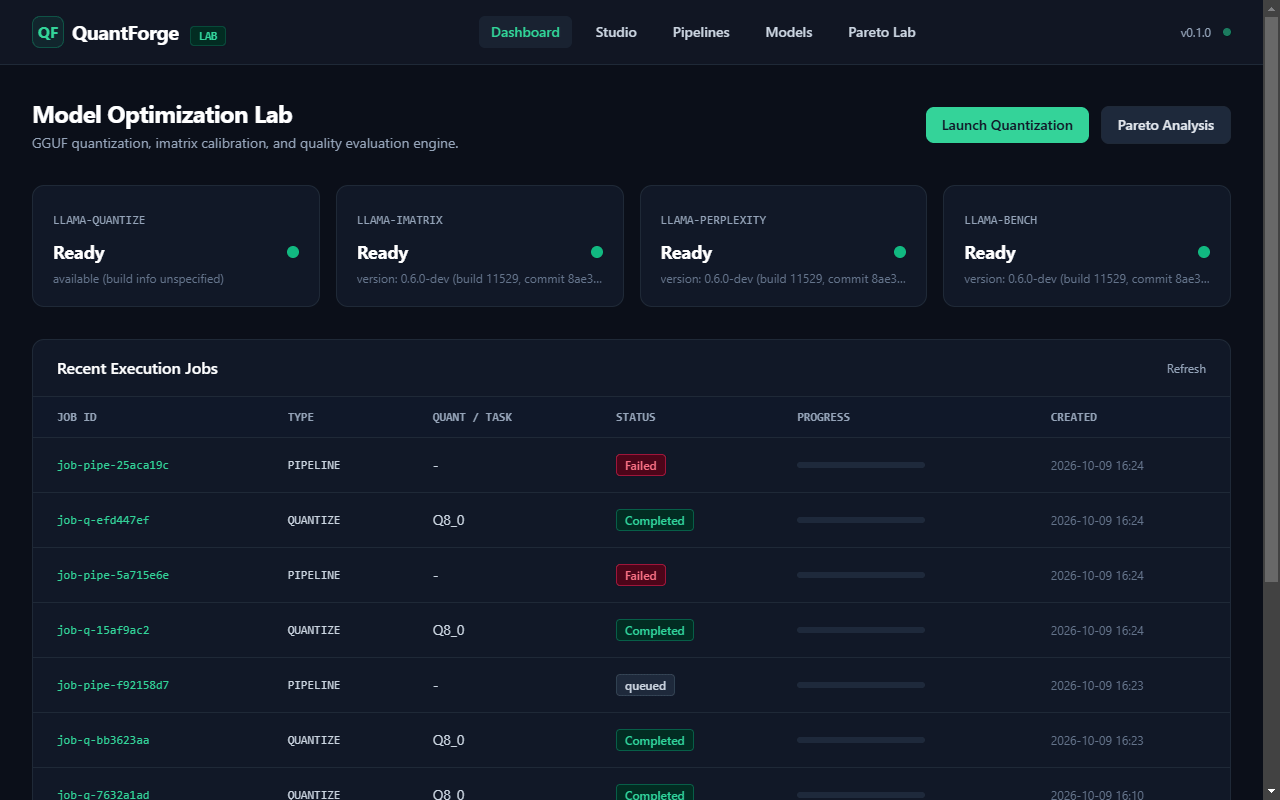
Task: Click the page vertical scrollbar
Action: pos(1272,300)
